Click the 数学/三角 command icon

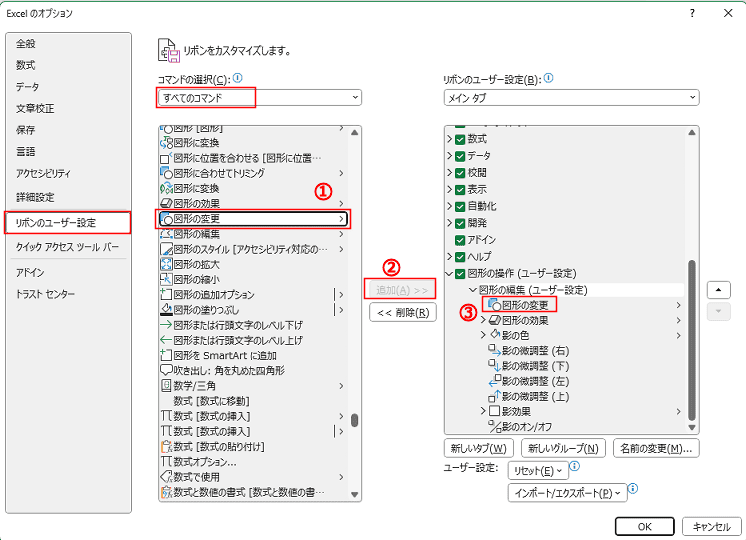(166, 386)
